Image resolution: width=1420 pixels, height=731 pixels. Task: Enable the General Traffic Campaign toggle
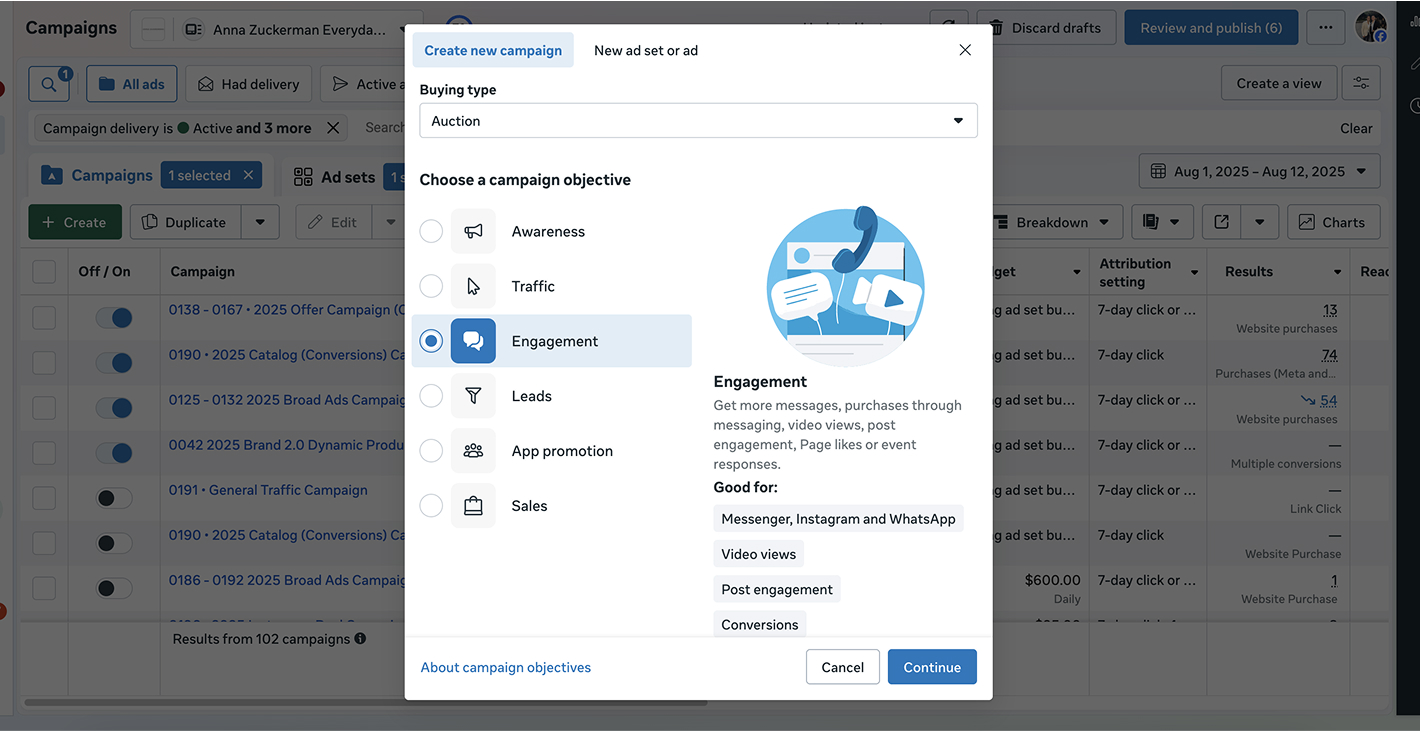pos(115,498)
